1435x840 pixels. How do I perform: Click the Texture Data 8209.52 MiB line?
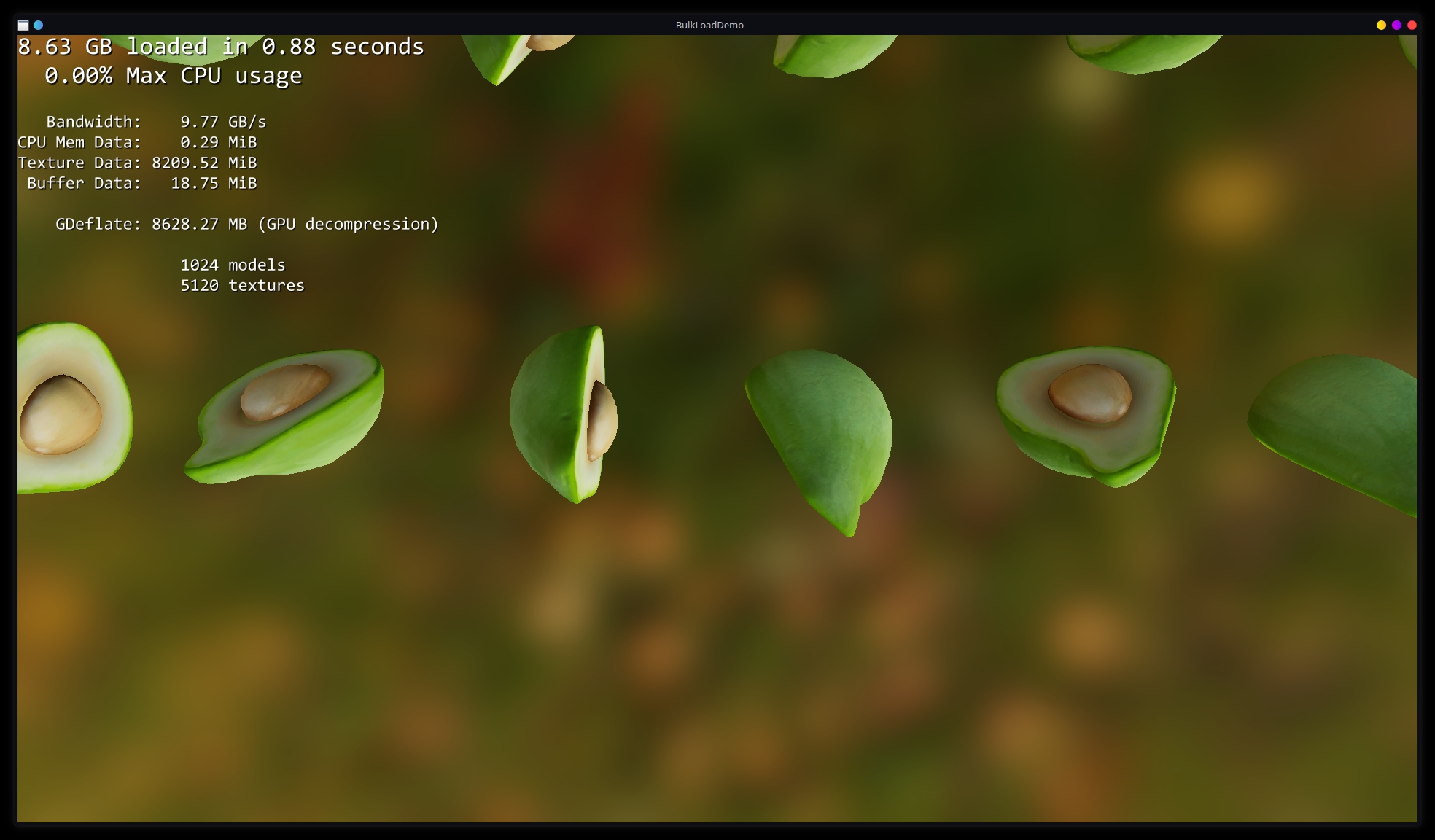coord(137,163)
